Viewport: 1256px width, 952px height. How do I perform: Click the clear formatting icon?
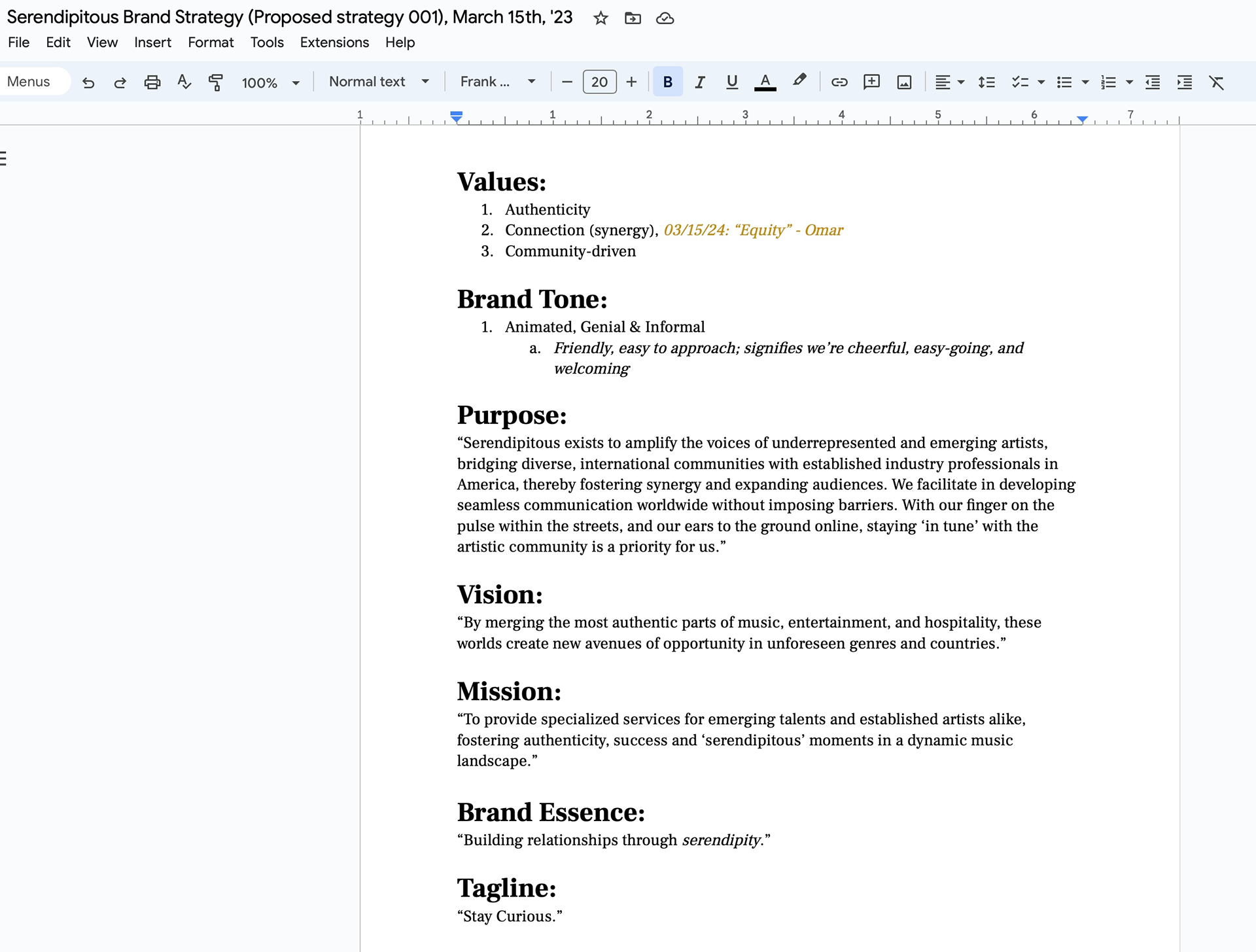[1216, 82]
